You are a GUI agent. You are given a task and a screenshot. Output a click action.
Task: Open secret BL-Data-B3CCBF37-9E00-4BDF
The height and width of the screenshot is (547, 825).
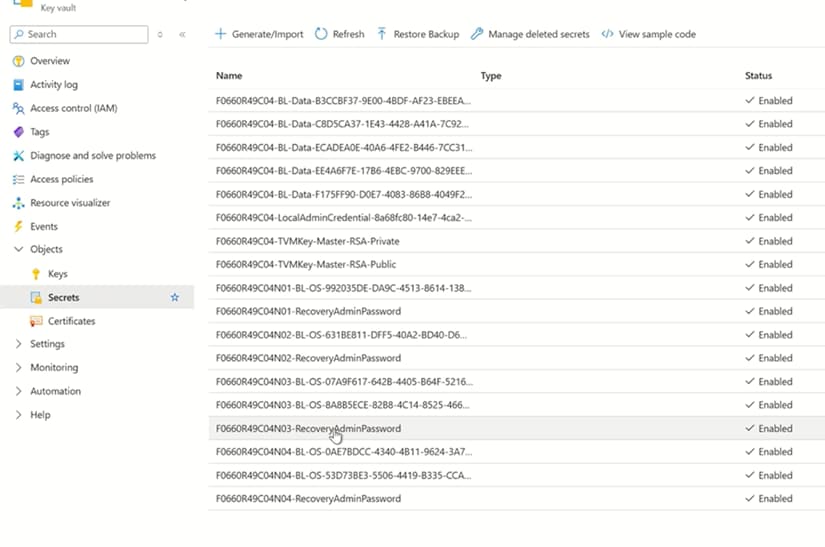tap(343, 100)
